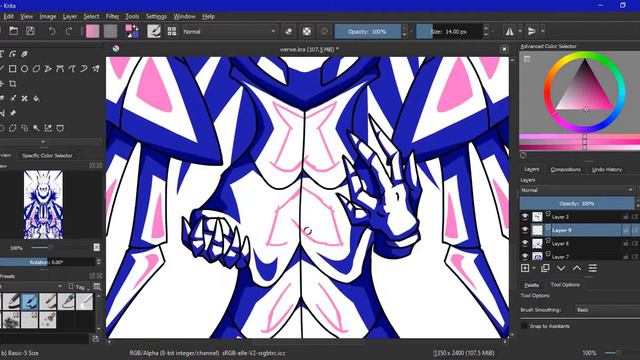
Task: Open the Image menu
Action: click(48, 16)
